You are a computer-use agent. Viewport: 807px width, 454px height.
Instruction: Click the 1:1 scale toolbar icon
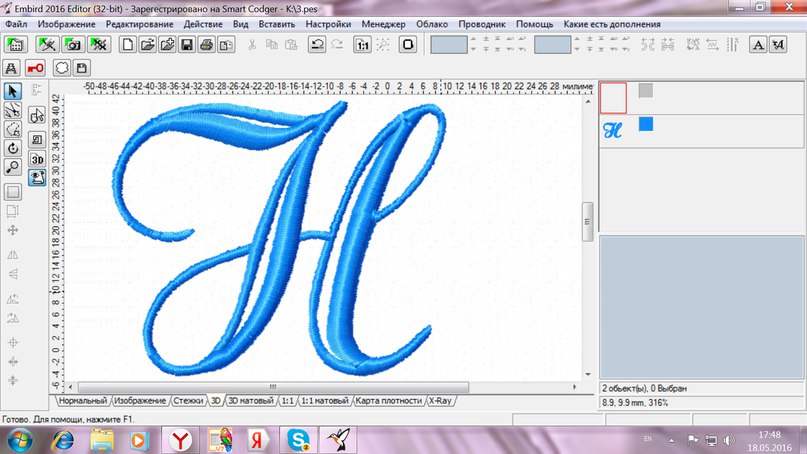[x=363, y=44]
